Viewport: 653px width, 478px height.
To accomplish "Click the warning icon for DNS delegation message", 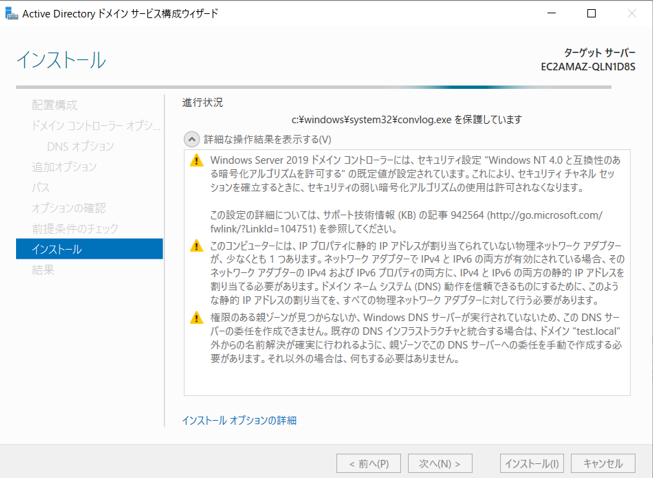I will click(196, 318).
